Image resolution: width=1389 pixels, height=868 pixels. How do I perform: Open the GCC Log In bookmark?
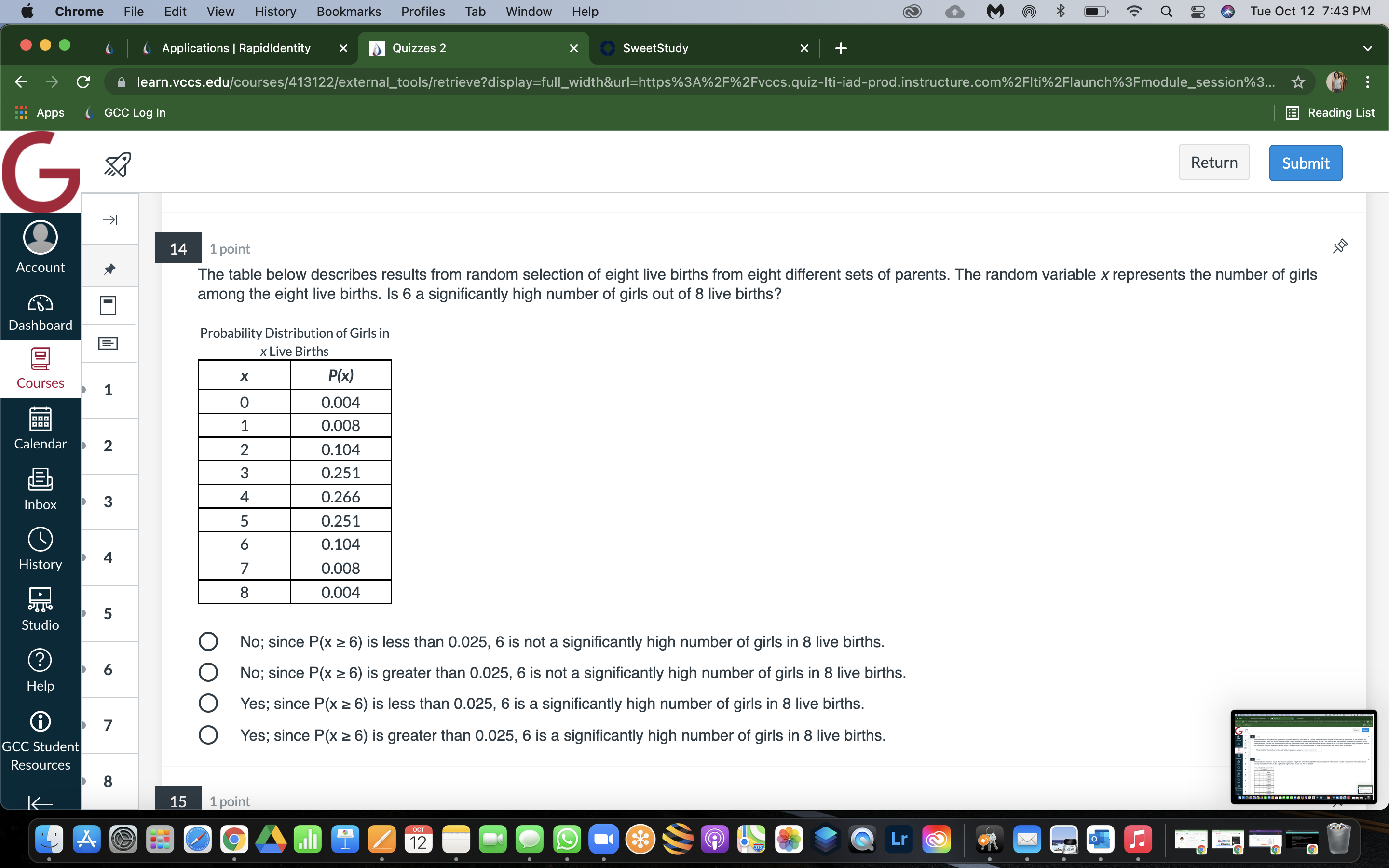pyautogui.click(x=125, y=112)
